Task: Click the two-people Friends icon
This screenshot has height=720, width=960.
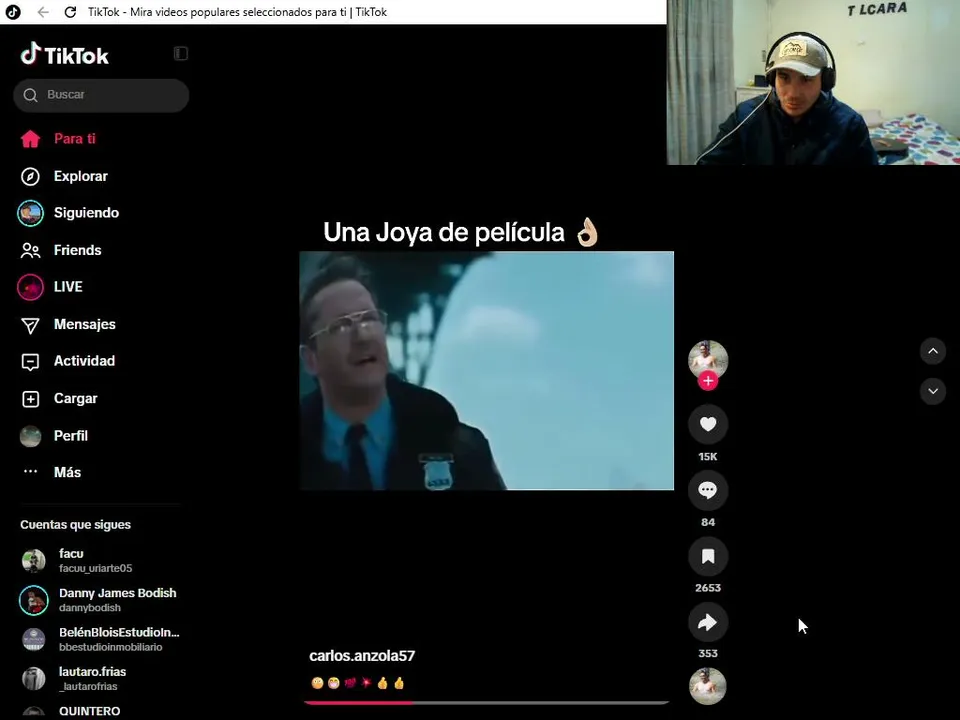Action: [30, 250]
